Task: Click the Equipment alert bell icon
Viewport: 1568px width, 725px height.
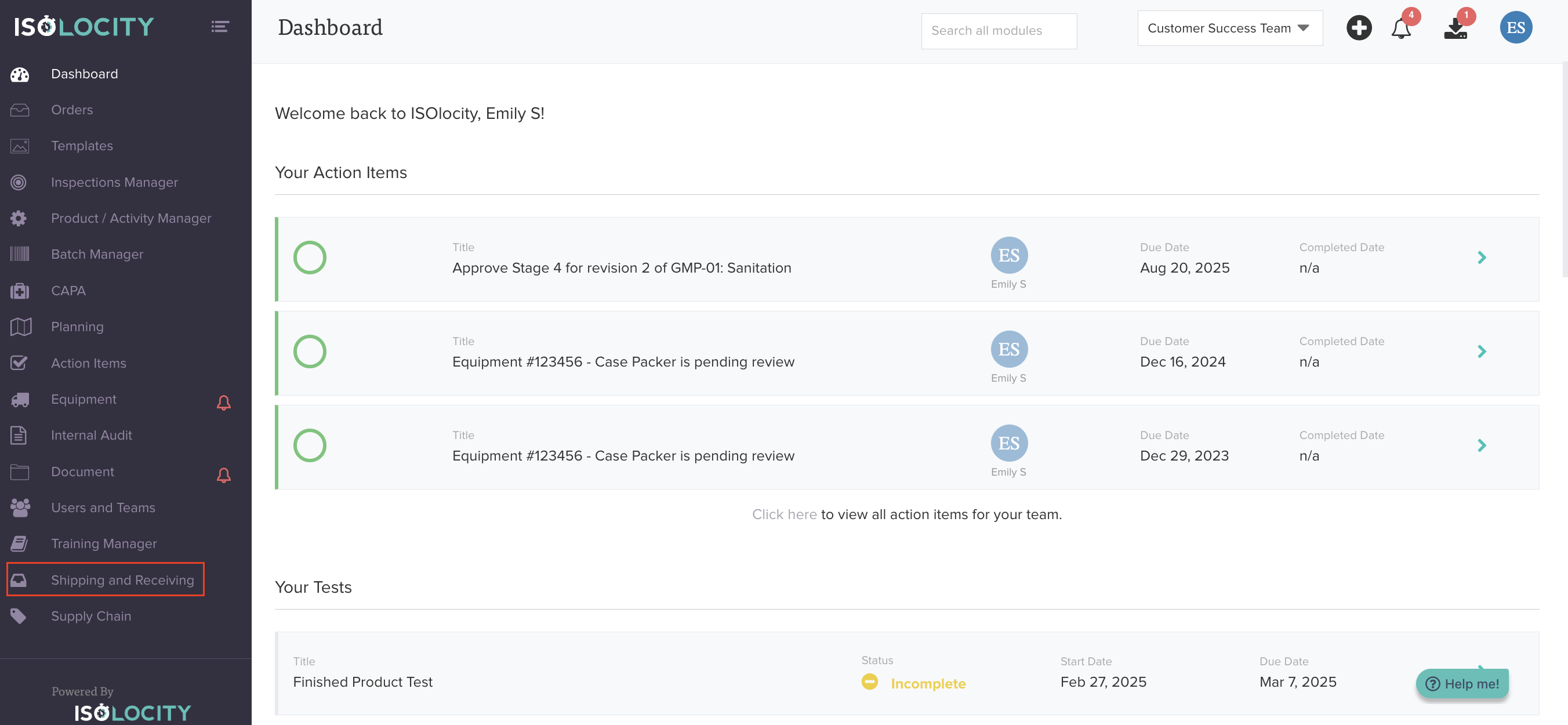Action: click(x=223, y=403)
